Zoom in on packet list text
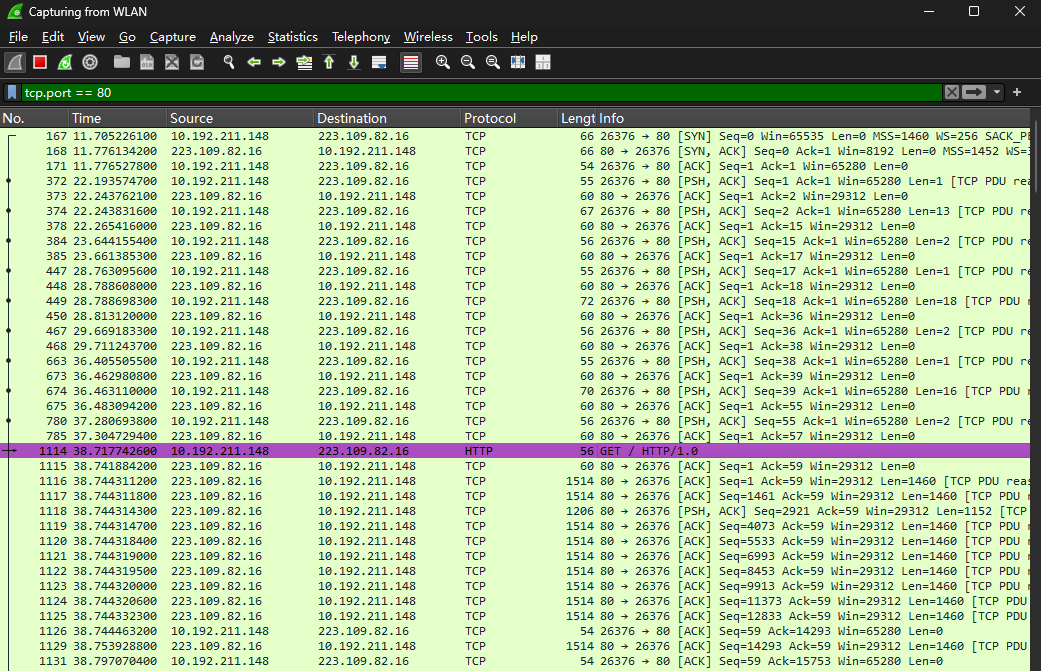The height and width of the screenshot is (671, 1041). pyautogui.click(x=443, y=62)
